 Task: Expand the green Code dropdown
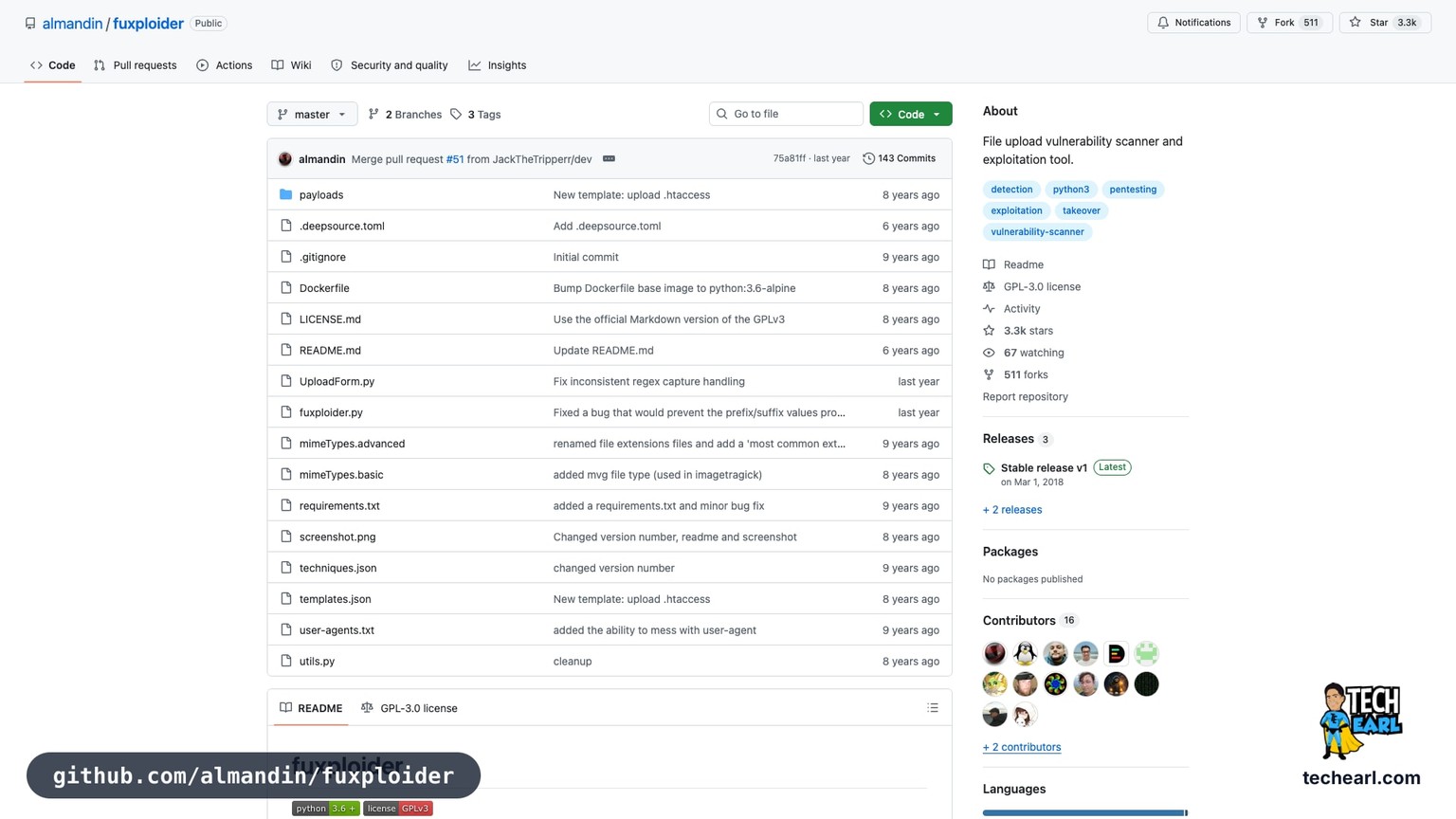[x=911, y=114]
